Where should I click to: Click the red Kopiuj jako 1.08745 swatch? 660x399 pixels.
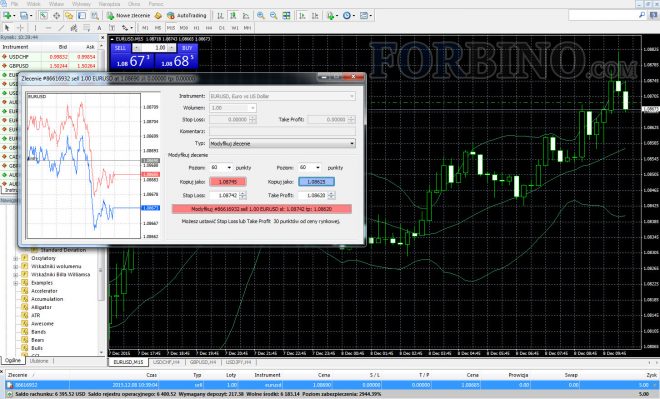click(x=228, y=181)
